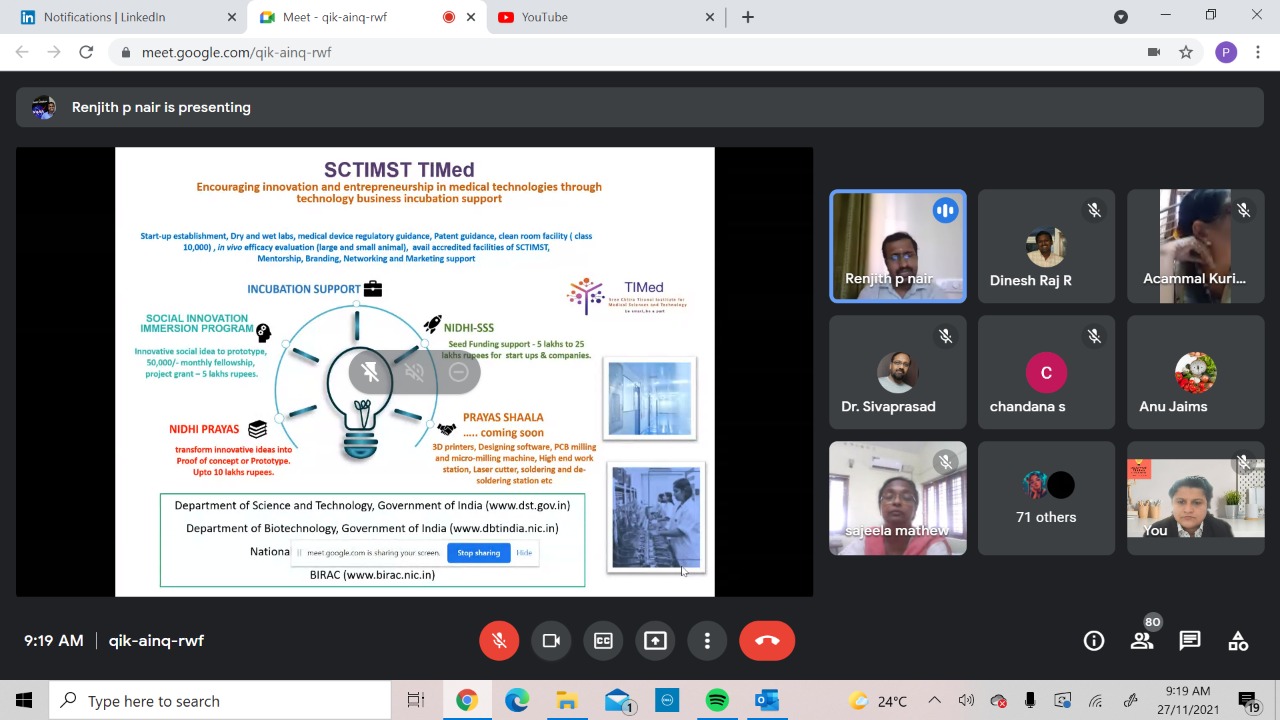Select Anu Jaims participant tile

[x=1195, y=372]
